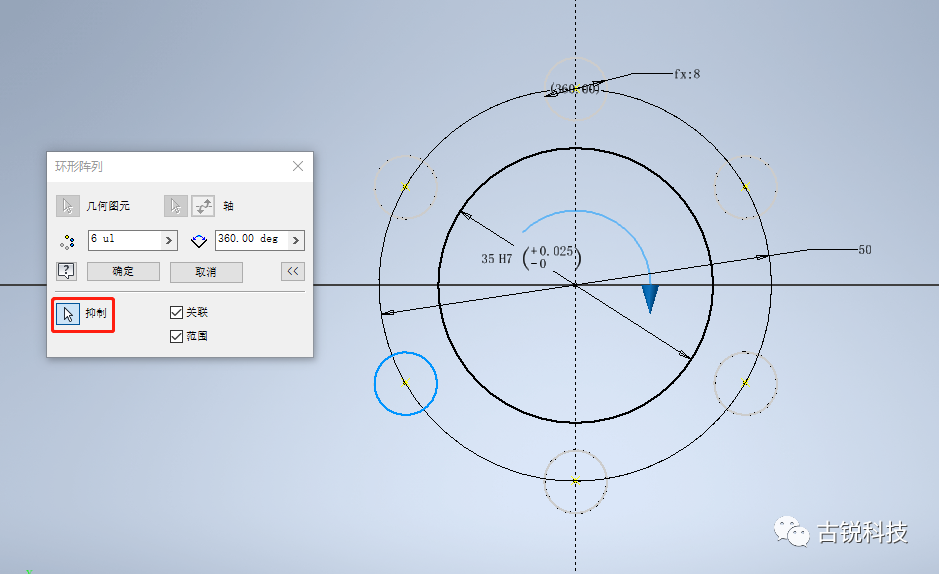Click the 35 H7 dimension text
Screen dimensions: 939x574
point(496,259)
